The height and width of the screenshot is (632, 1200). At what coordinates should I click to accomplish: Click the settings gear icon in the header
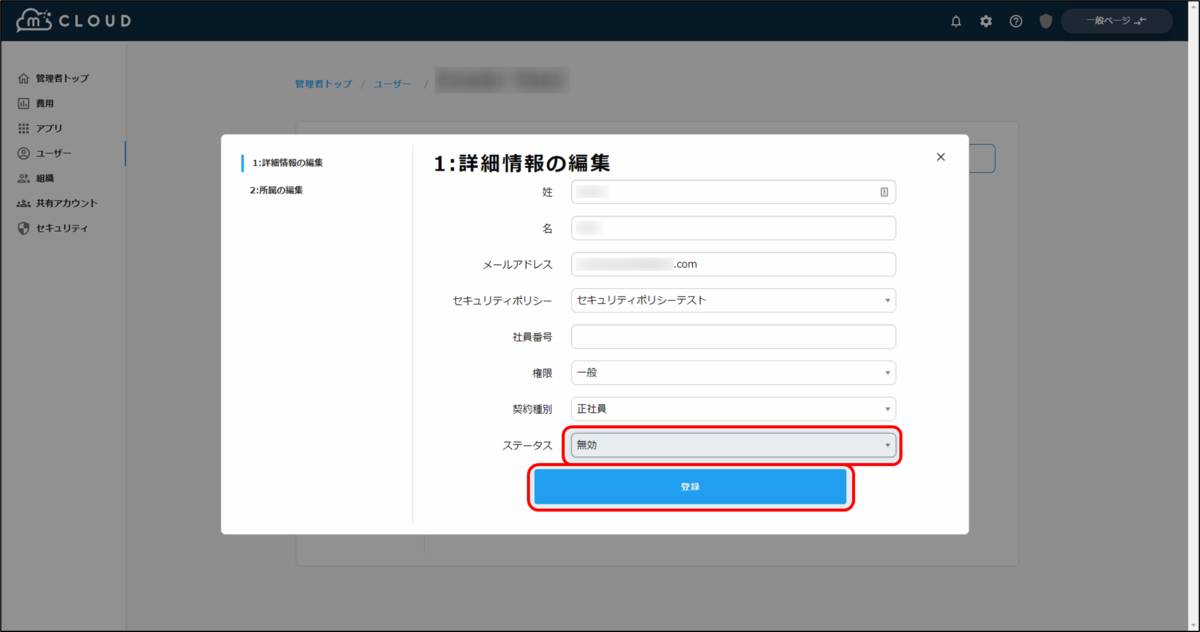(985, 20)
